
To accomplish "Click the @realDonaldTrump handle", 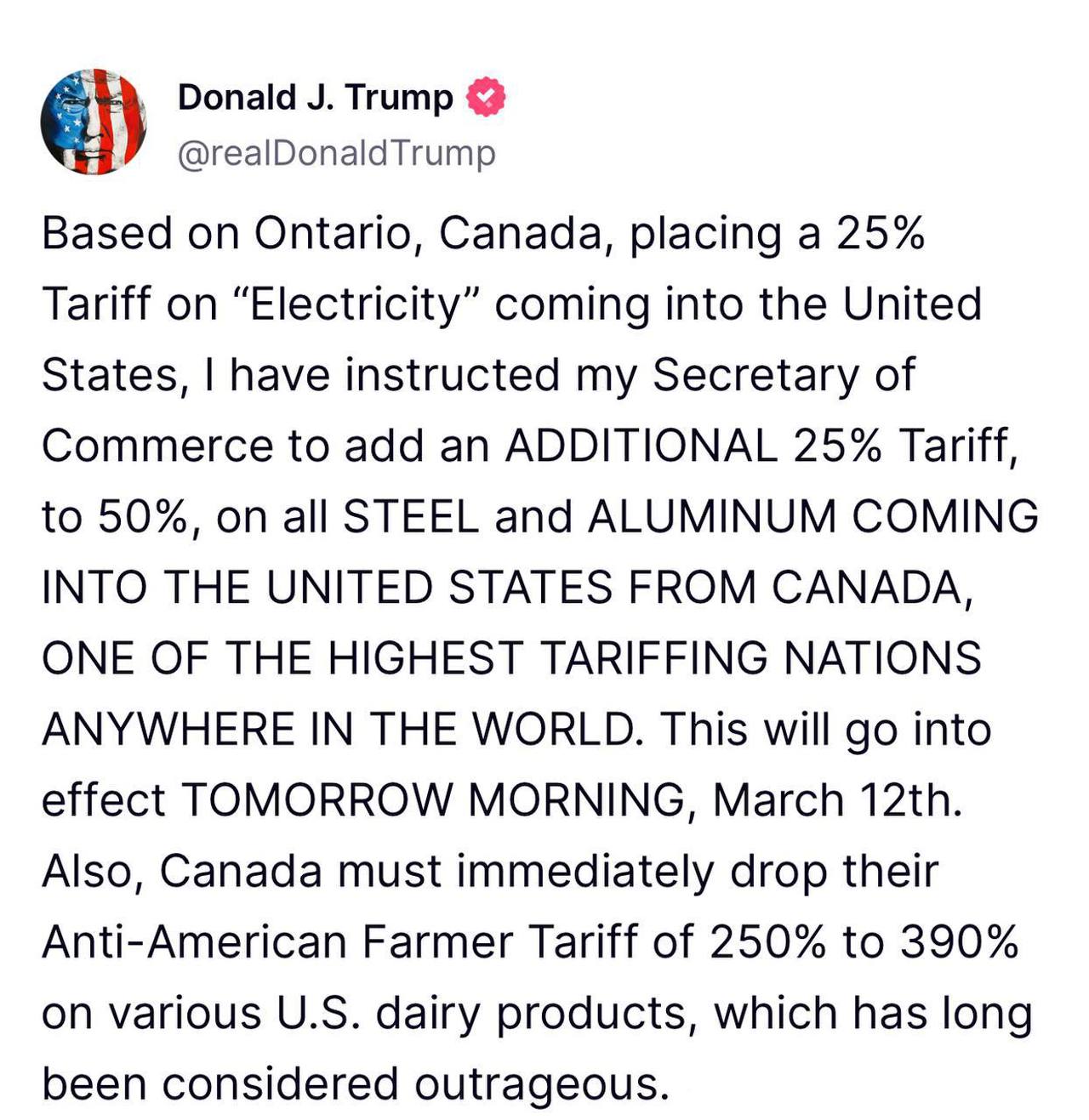I will pyautogui.click(x=336, y=154).
